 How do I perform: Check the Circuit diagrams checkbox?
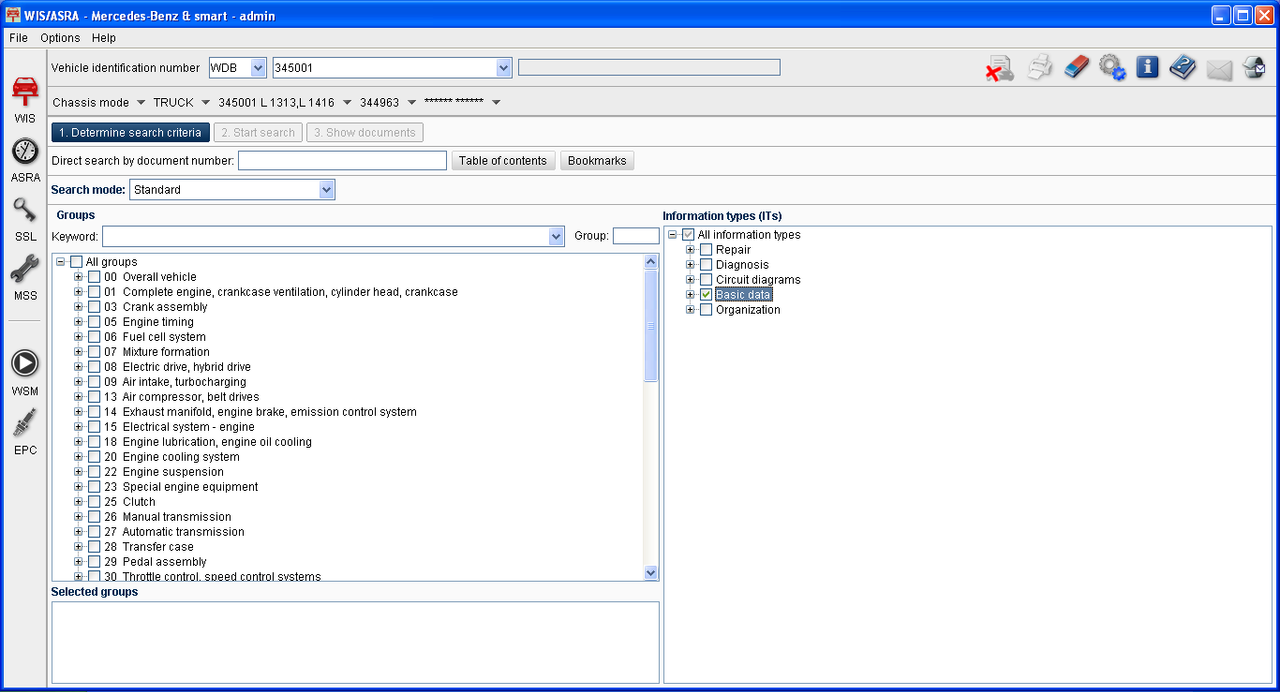(706, 280)
